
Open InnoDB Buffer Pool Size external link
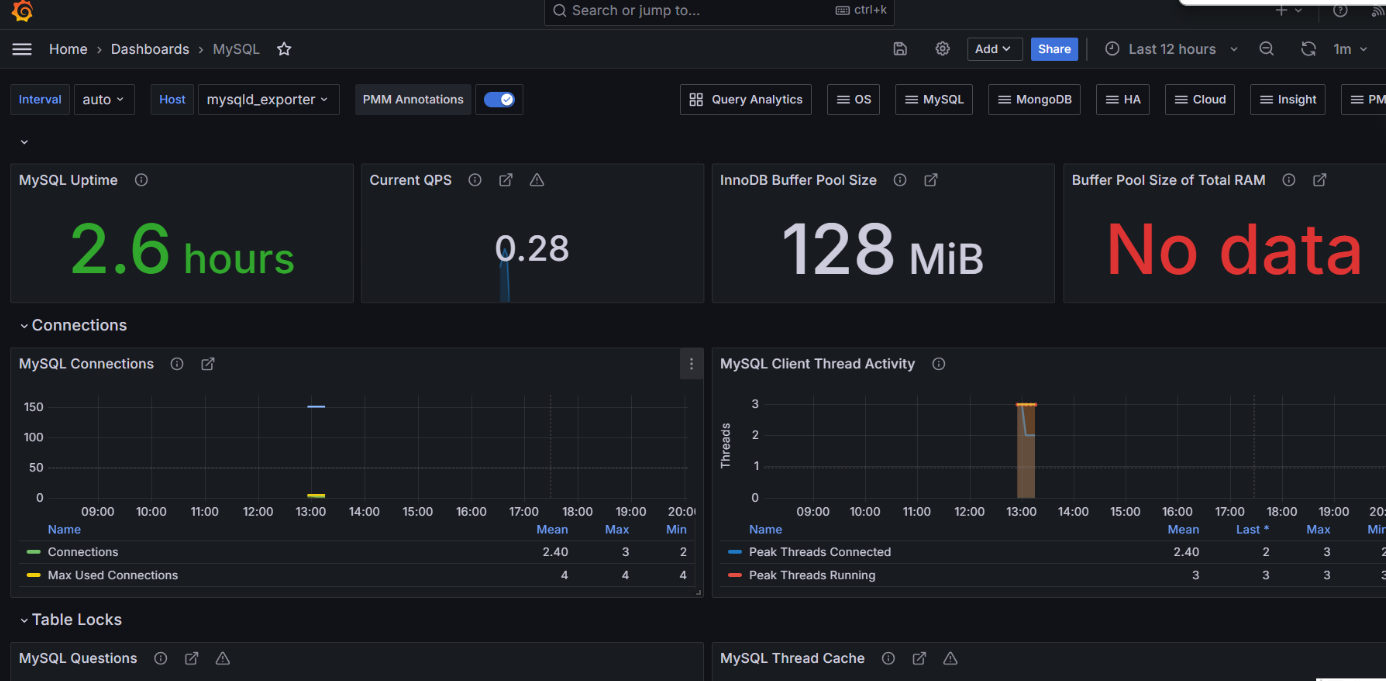[x=931, y=180]
